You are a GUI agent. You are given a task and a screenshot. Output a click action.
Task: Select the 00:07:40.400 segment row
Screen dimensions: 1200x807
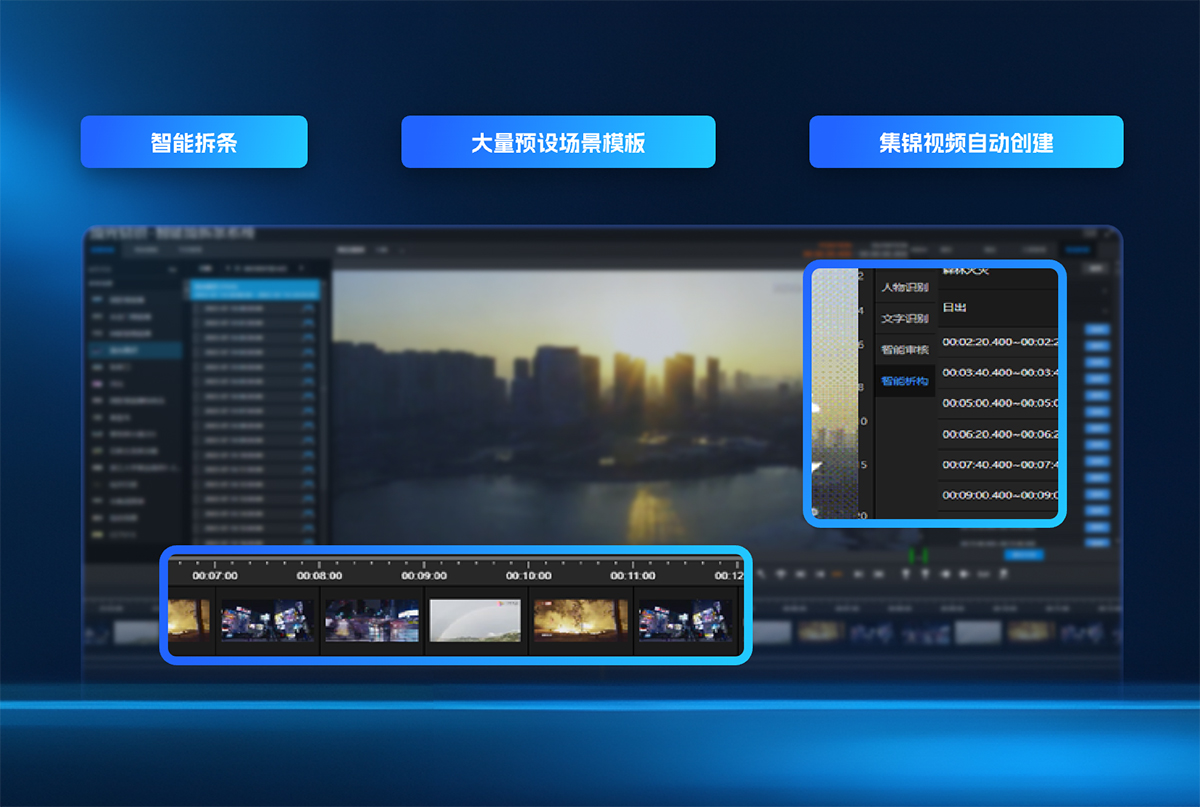click(x=998, y=465)
